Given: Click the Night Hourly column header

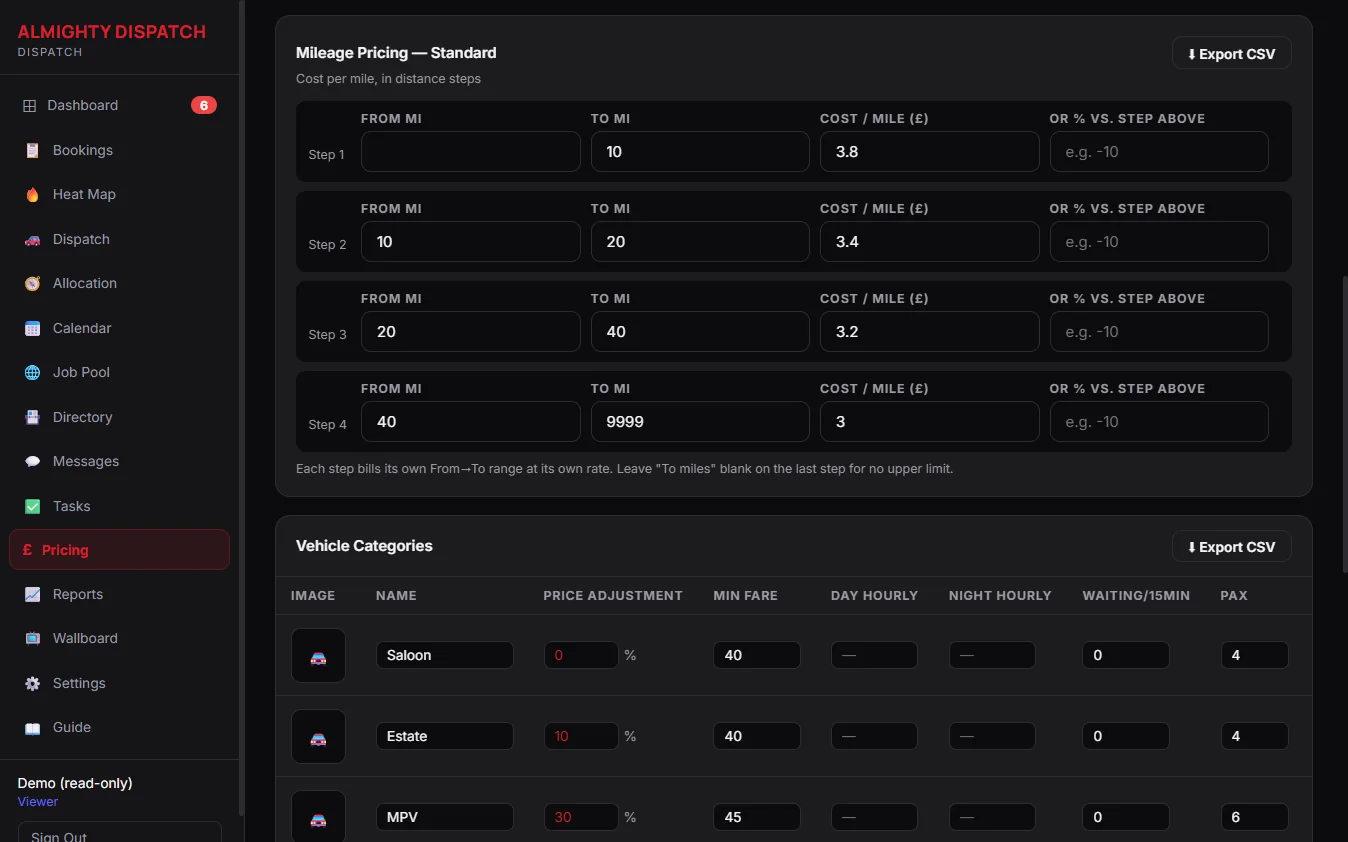Looking at the screenshot, I should [1000, 595].
